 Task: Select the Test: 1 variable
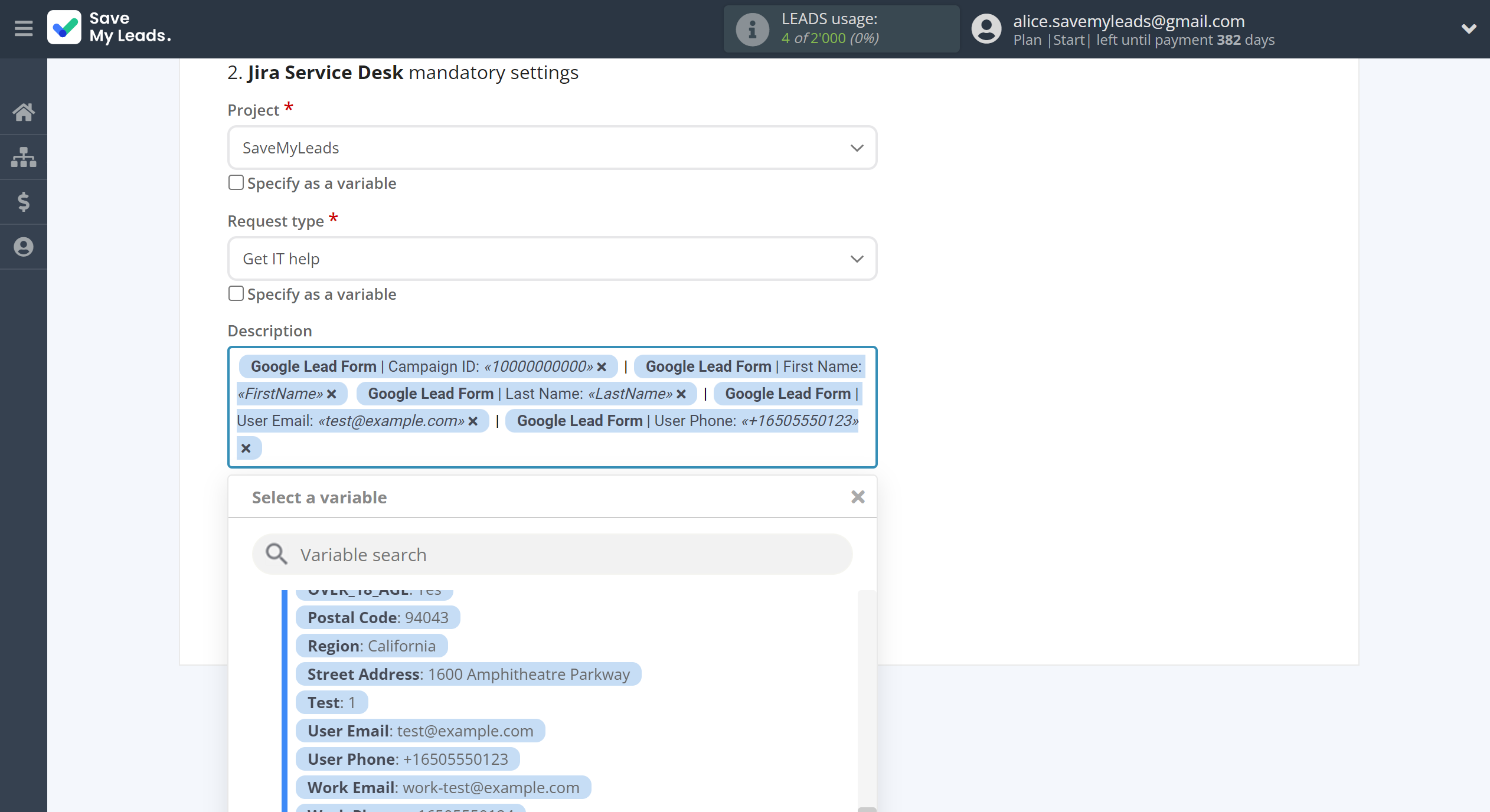pos(331,702)
